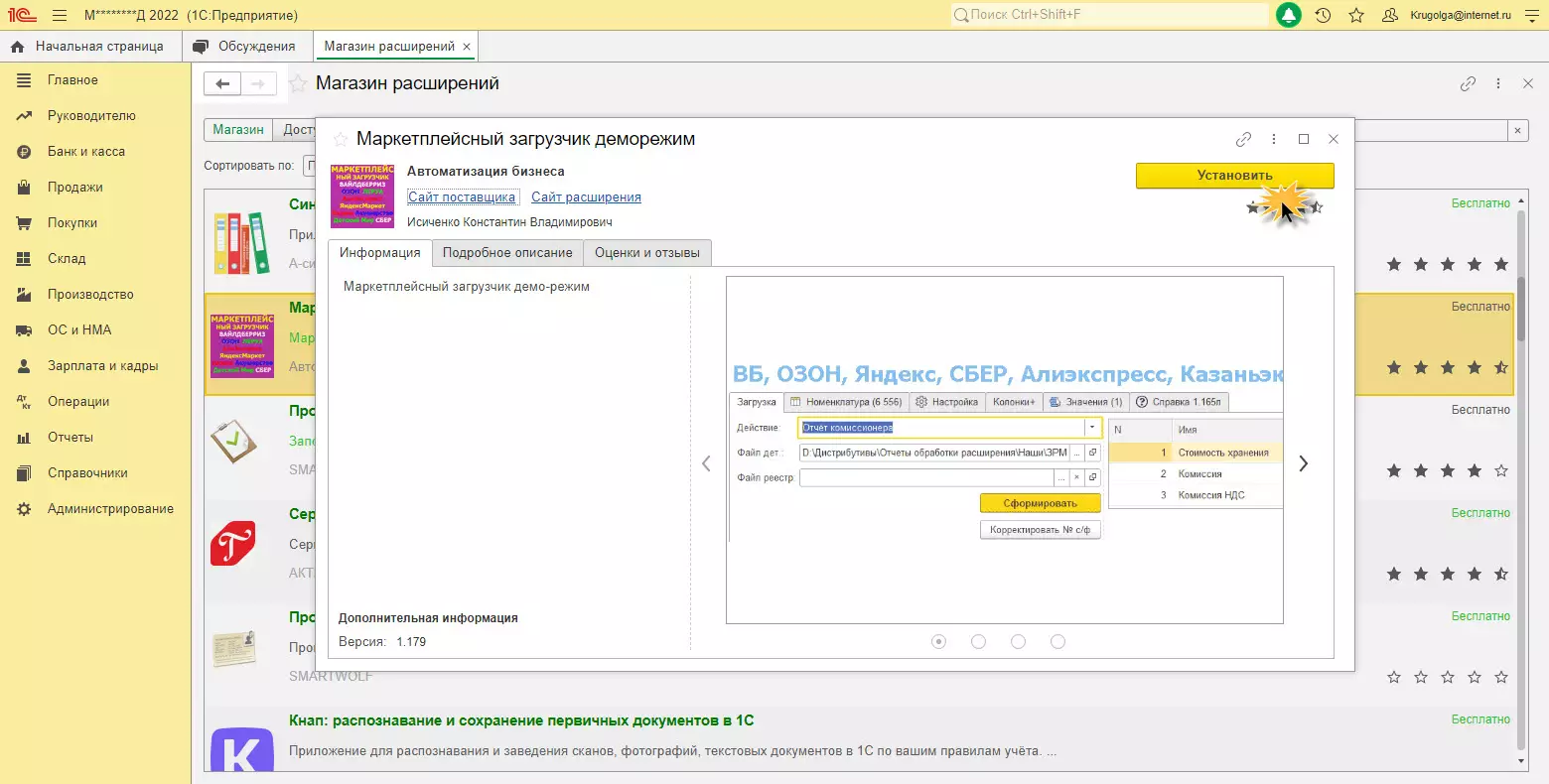Show the previous screenshot in the carousel
Viewport: 1549px width, 784px height.
(706, 463)
